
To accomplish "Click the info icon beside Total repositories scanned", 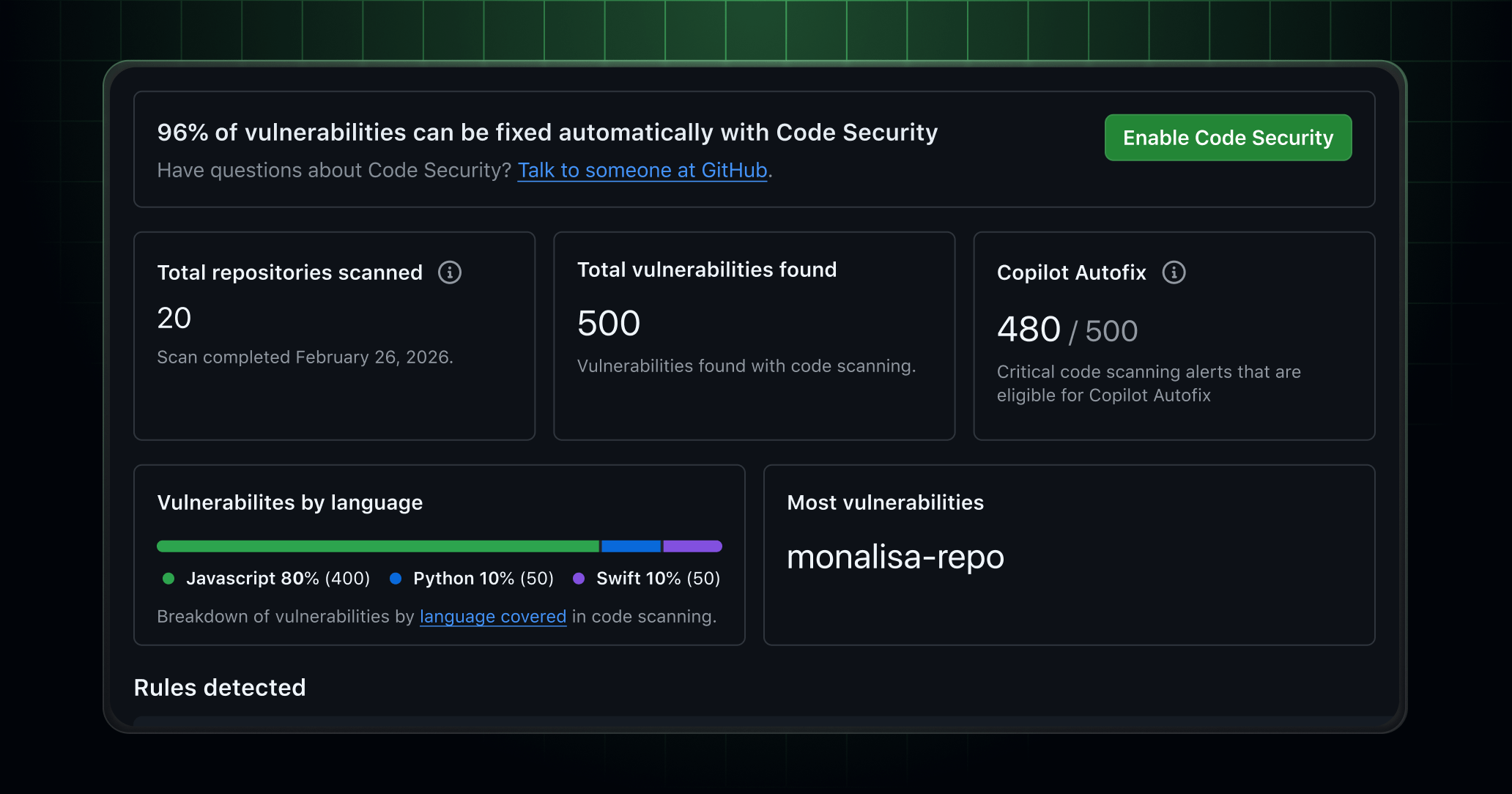I will (x=451, y=272).
